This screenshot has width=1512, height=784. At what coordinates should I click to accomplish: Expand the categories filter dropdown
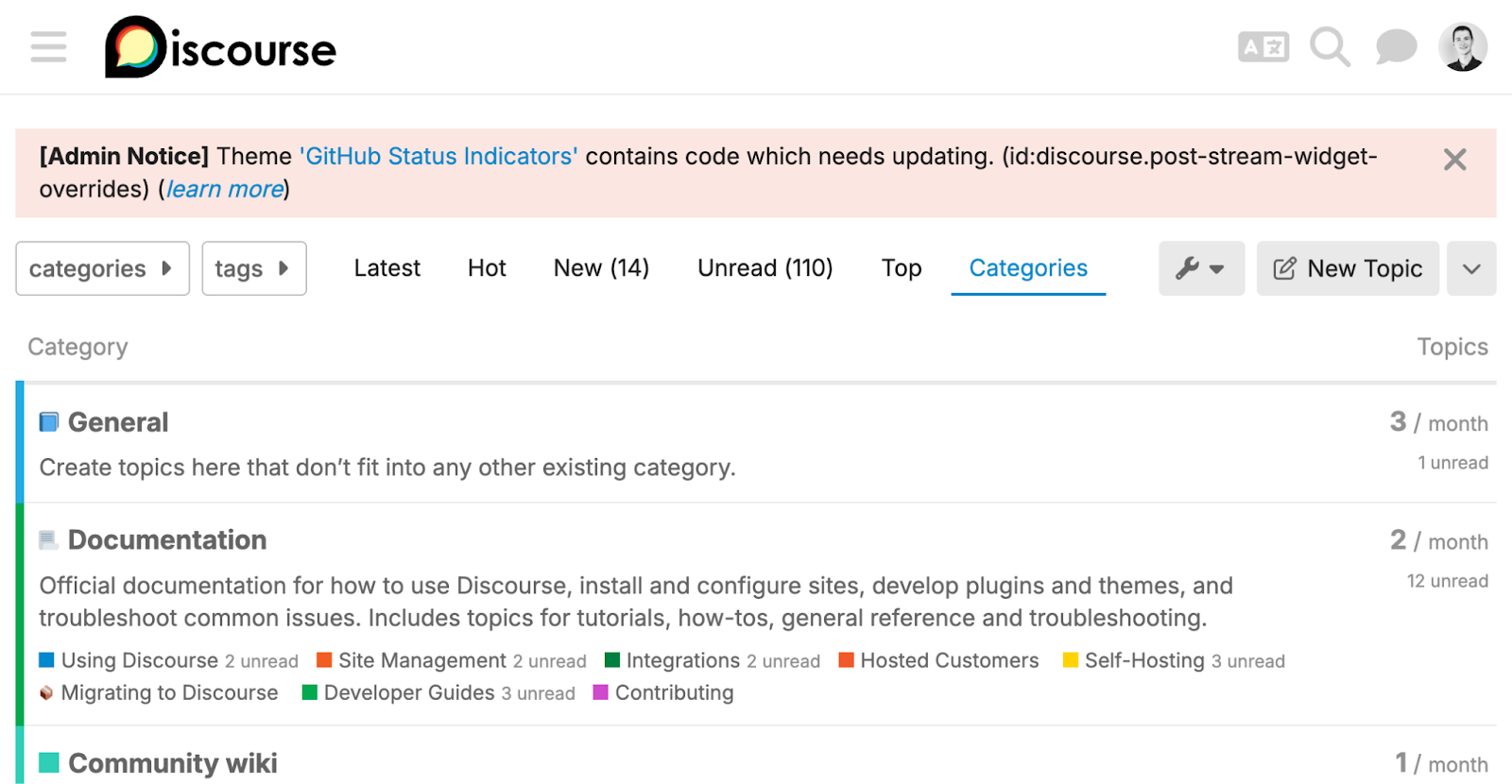tap(101, 268)
